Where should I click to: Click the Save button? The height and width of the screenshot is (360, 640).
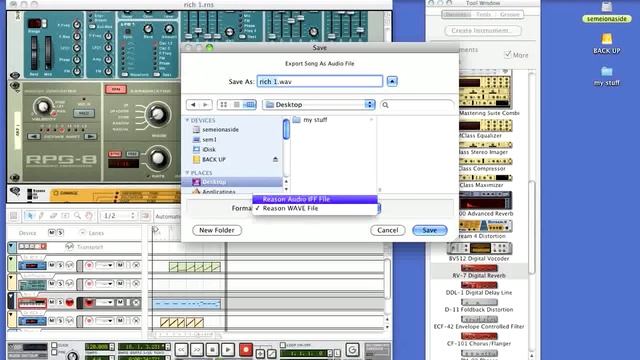pyautogui.click(x=429, y=230)
